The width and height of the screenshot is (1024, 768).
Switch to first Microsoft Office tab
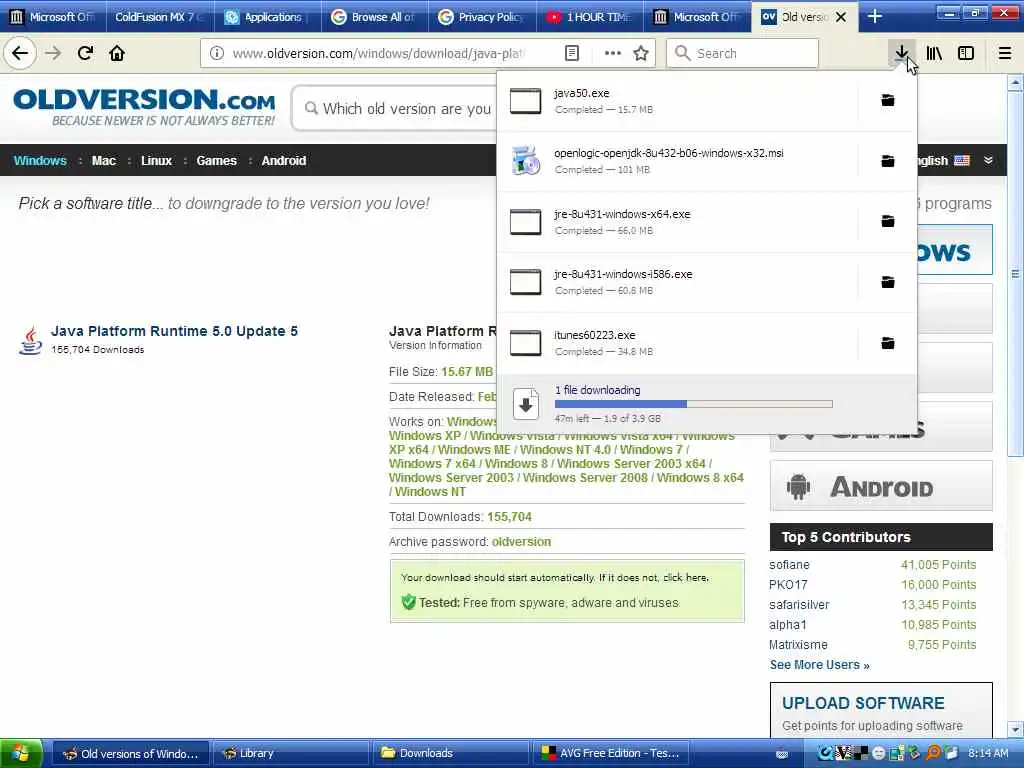[x=54, y=17]
